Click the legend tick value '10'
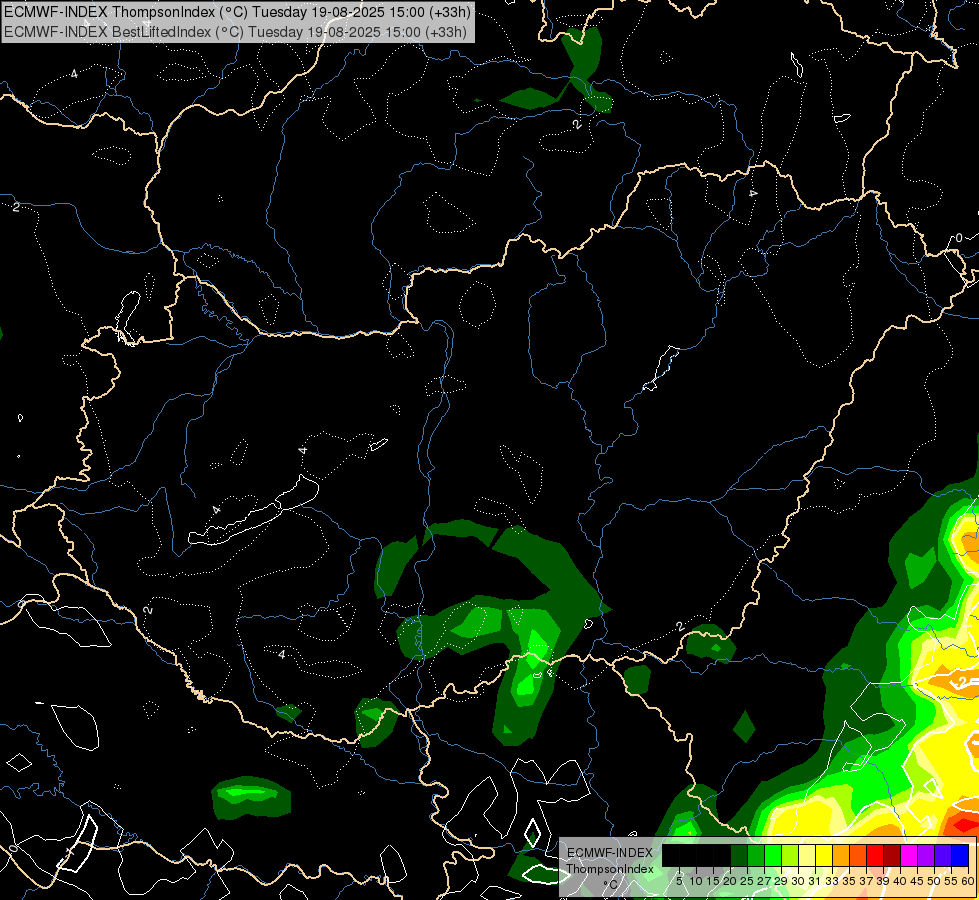The height and width of the screenshot is (900, 979). pos(696,881)
